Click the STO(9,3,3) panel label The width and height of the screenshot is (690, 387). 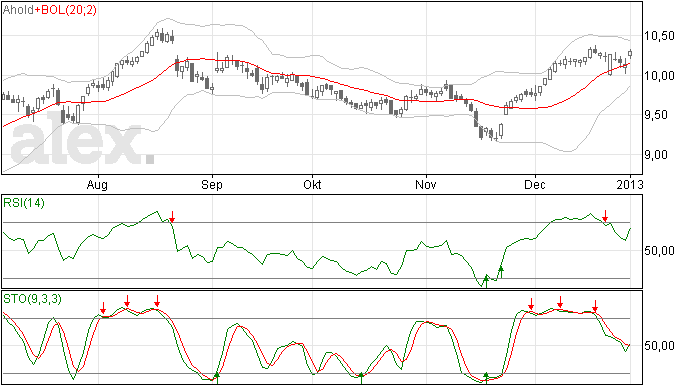(32, 299)
